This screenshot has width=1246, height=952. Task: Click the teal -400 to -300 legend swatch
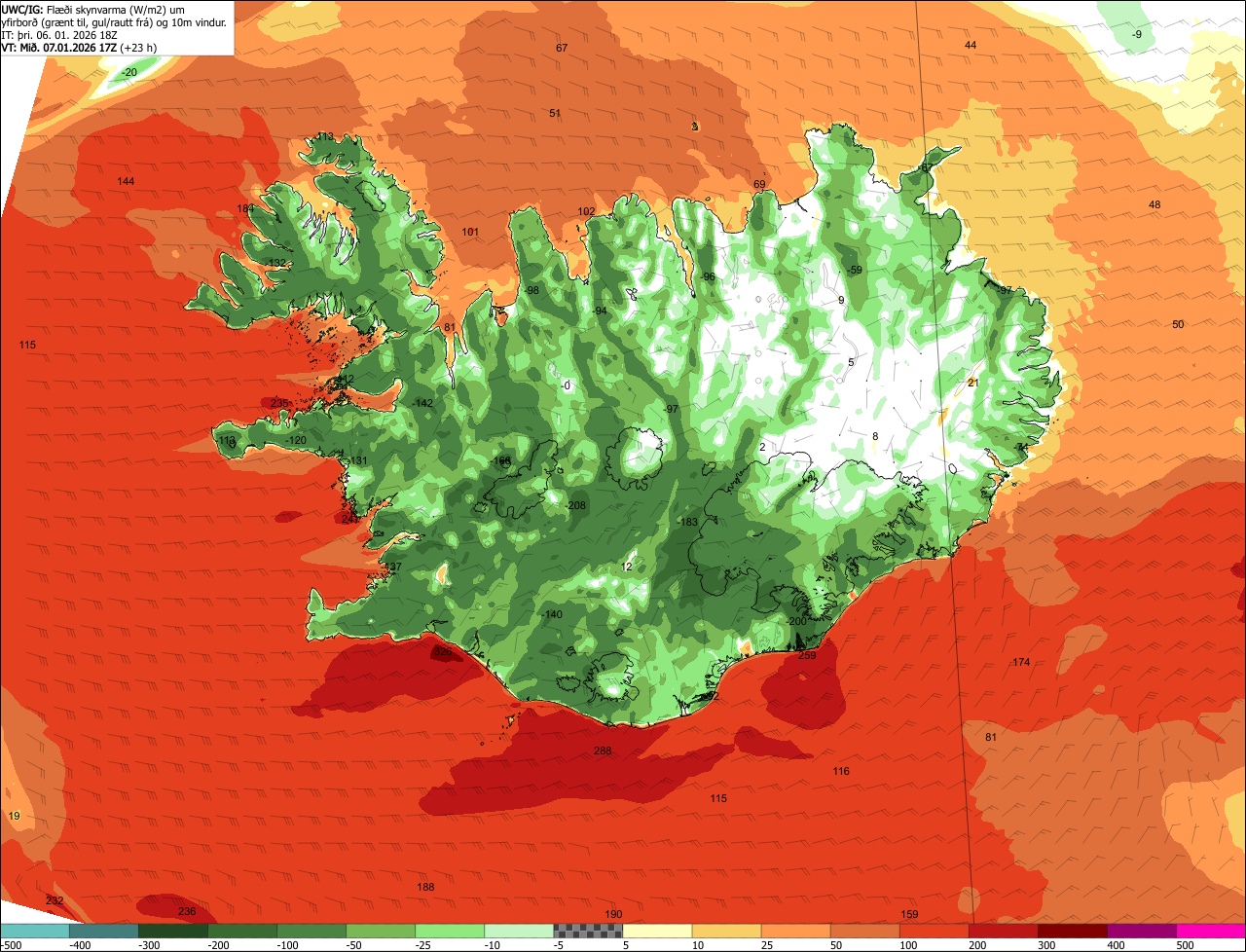point(104,931)
